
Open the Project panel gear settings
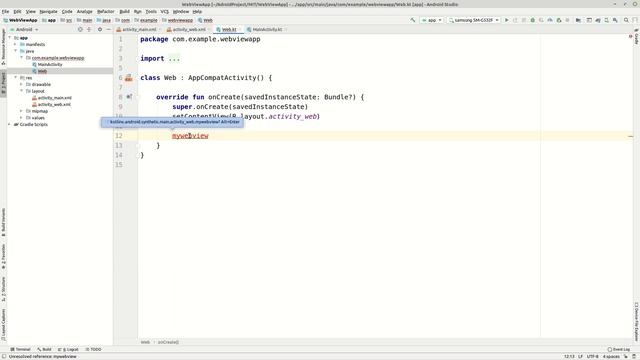(x=100, y=29)
